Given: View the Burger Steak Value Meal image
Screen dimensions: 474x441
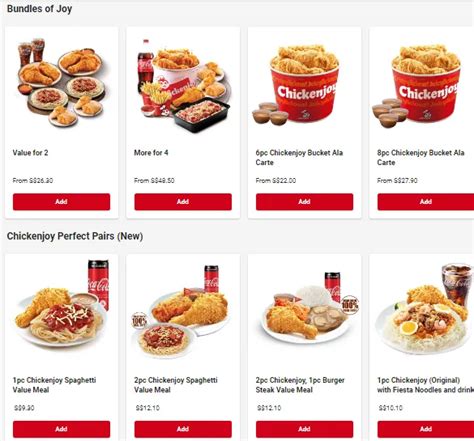Looking at the screenshot, I should (308, 307).
